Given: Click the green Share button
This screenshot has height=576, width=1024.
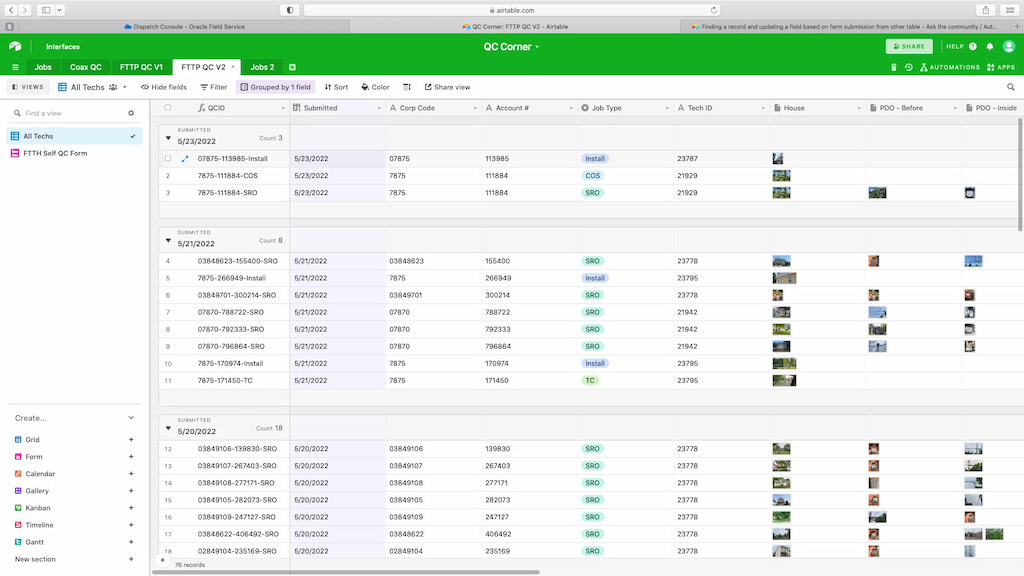Looking at the screenshot, I should click(x=908, y=46).
